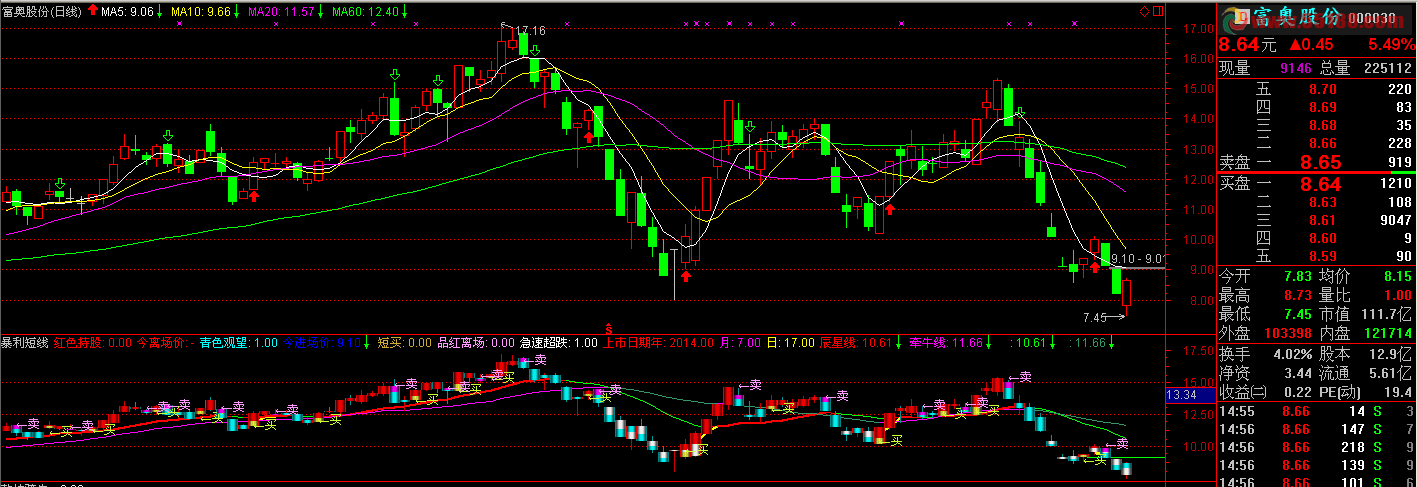
Task: Click the 14:55 trade row with volume 14
Action: (1316, 411)
